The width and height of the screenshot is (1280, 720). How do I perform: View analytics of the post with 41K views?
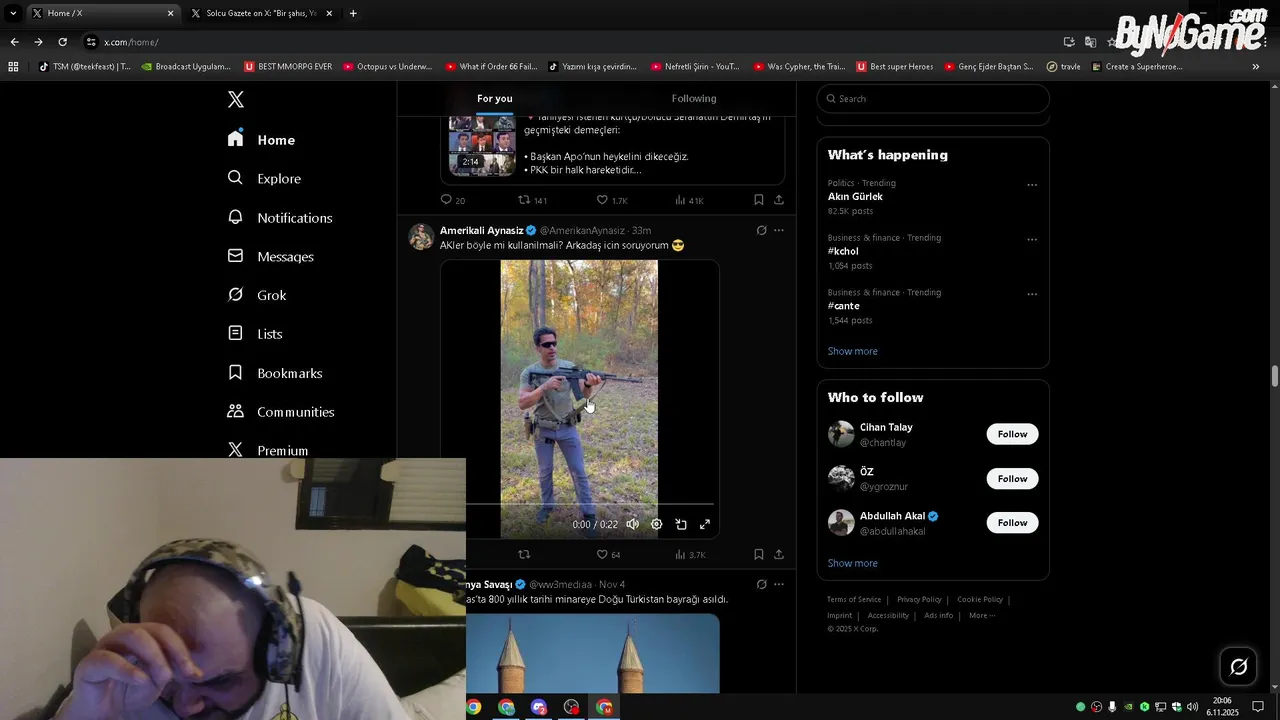coord(689,200)
